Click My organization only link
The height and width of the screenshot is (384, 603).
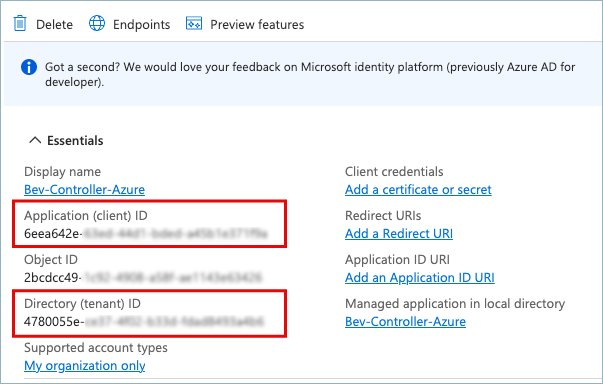coord(85,366)
